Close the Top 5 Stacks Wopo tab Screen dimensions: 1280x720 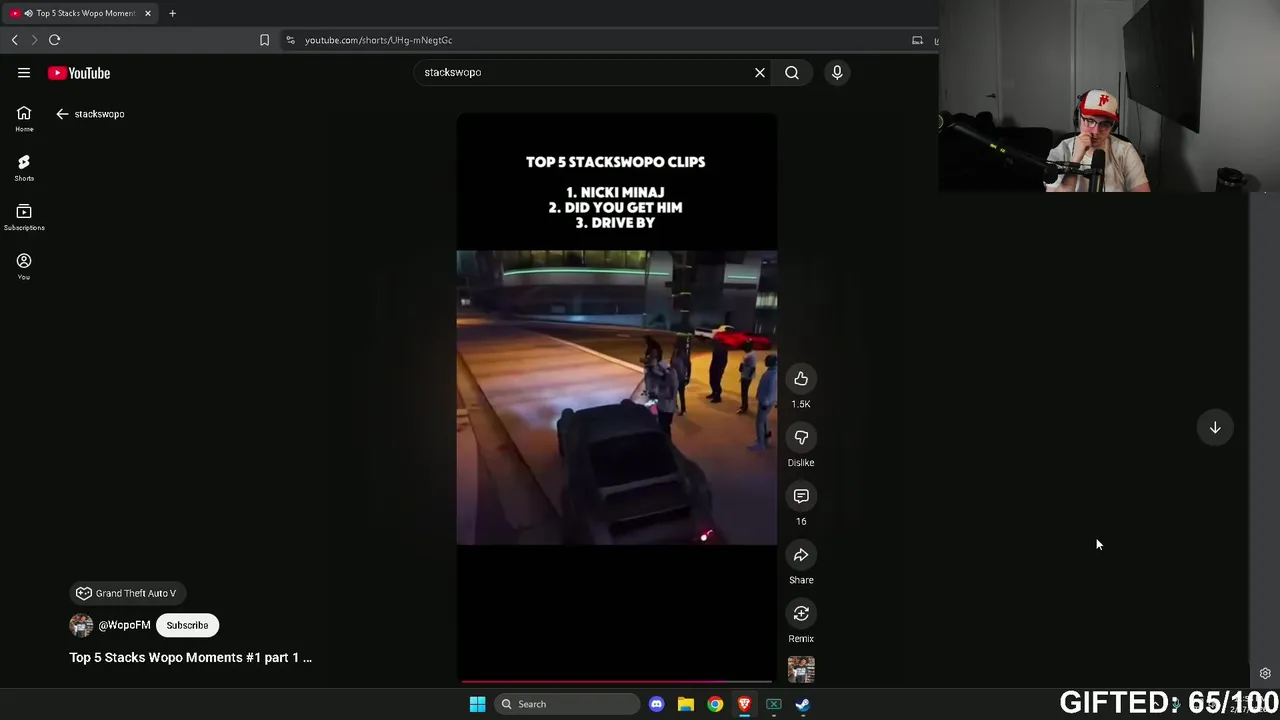tap(148, 13)
